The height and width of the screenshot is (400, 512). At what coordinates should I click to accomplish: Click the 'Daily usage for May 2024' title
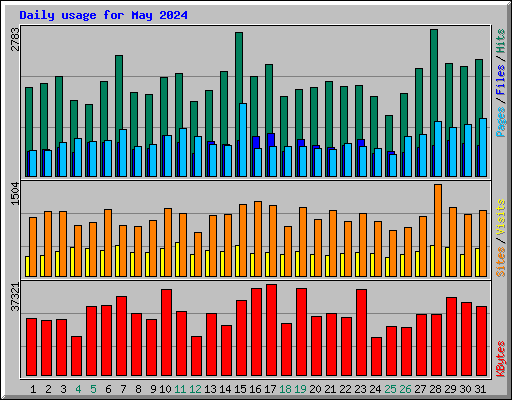(103, 15)
